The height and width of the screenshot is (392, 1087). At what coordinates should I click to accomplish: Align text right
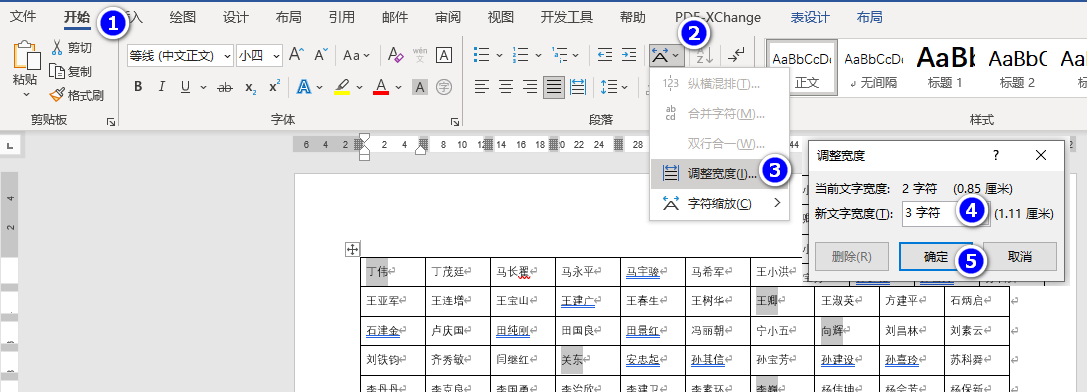coord(530,87)
